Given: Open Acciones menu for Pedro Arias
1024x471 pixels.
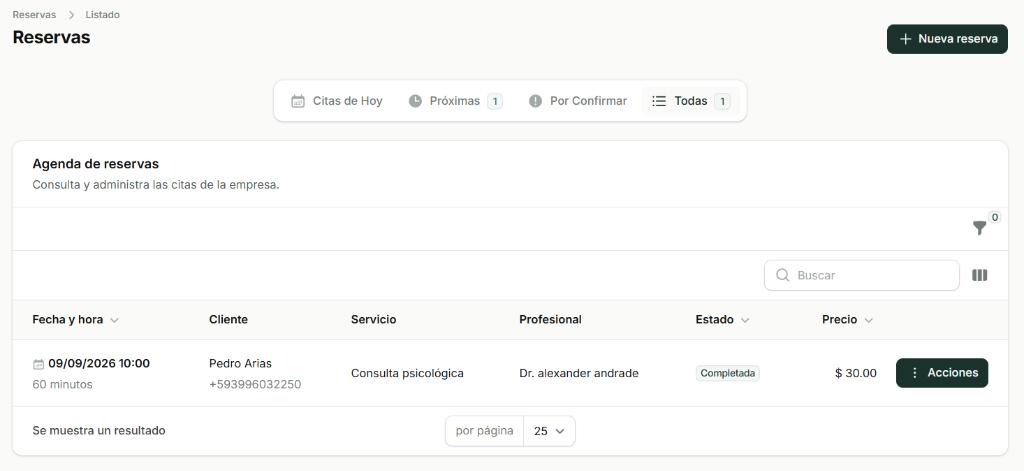Looking at the screenshot, I should coord(942,373).
